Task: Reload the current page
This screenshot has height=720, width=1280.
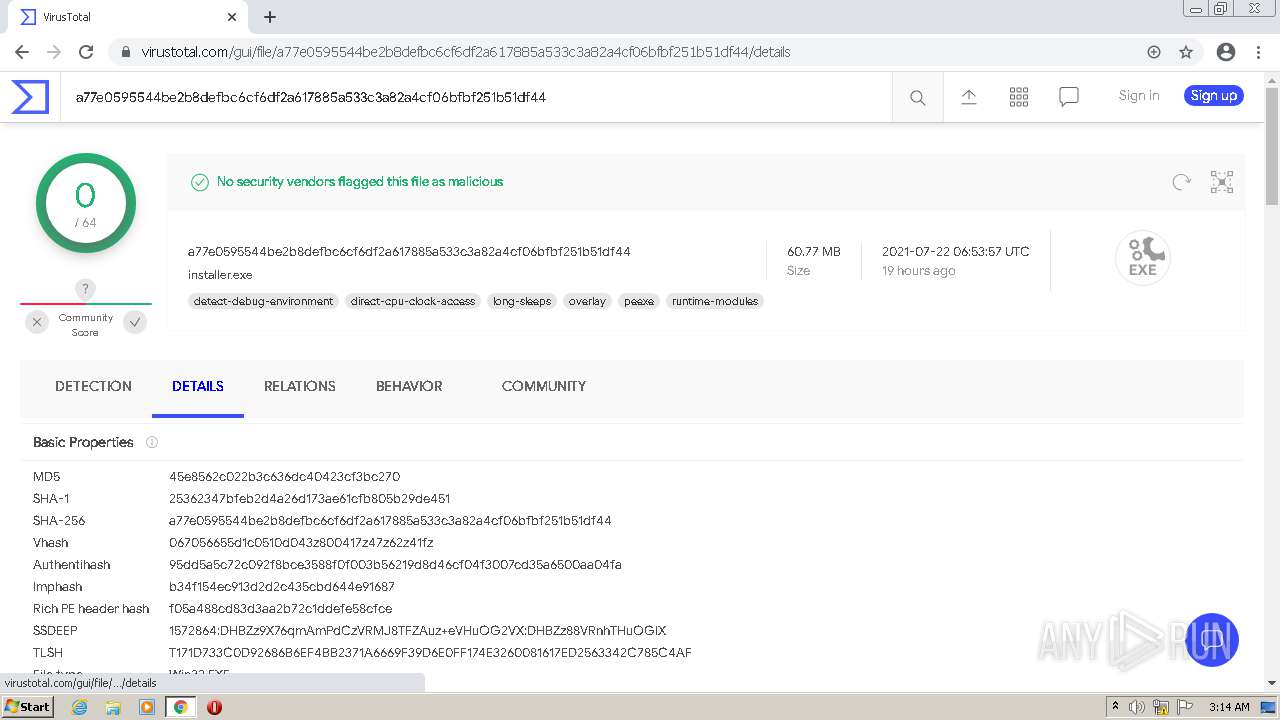Action: [86, 52]
